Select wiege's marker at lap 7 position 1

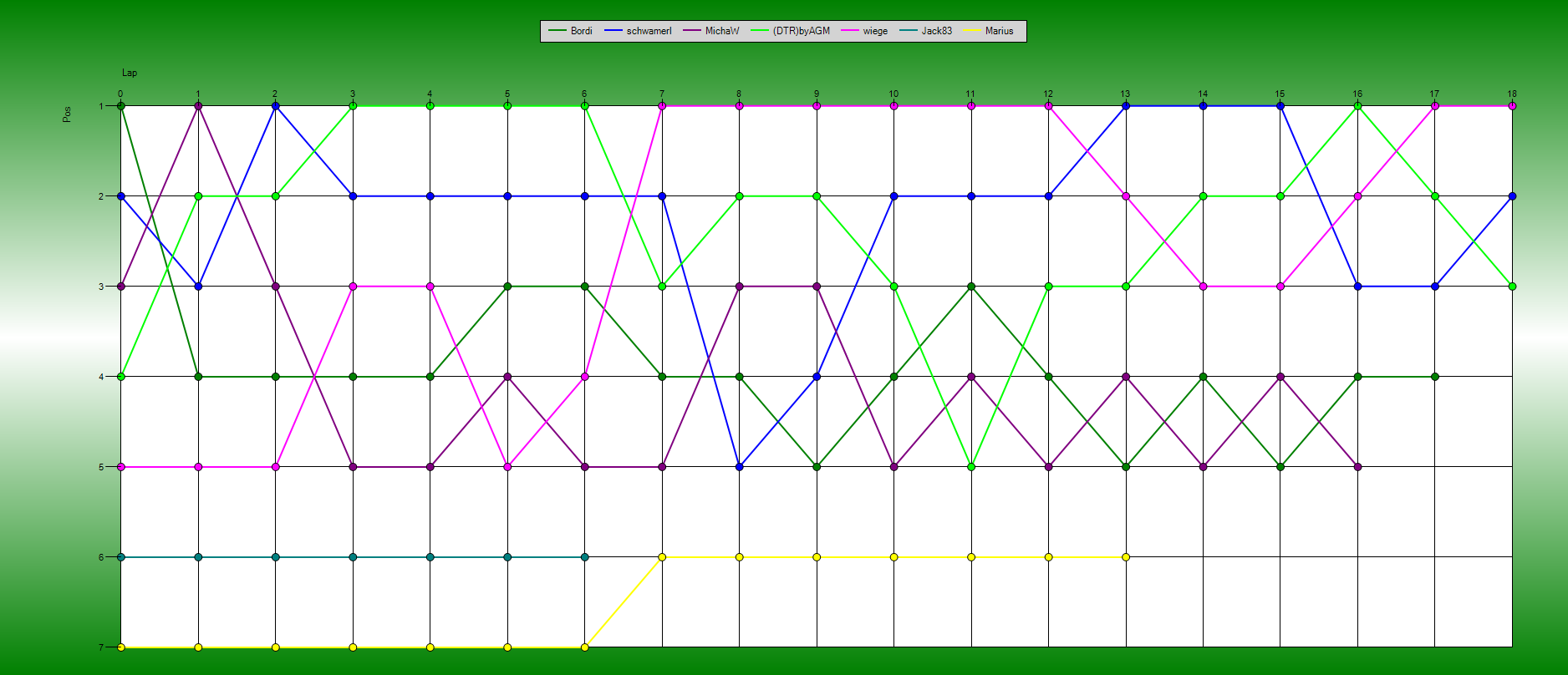(x=662, y=106)
